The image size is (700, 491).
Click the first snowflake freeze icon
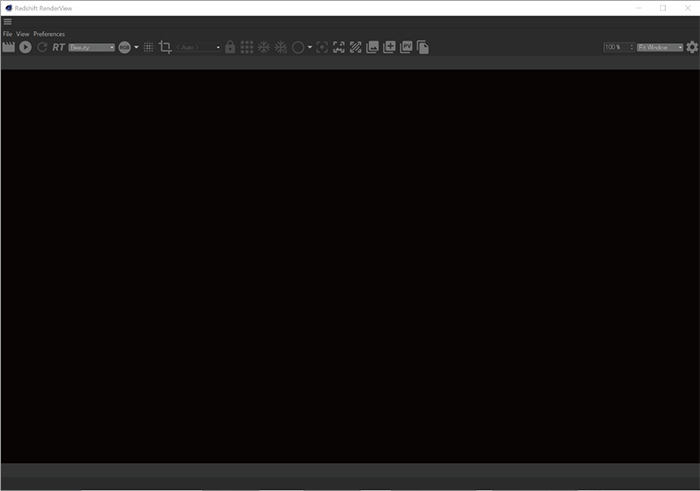point(264,47)
